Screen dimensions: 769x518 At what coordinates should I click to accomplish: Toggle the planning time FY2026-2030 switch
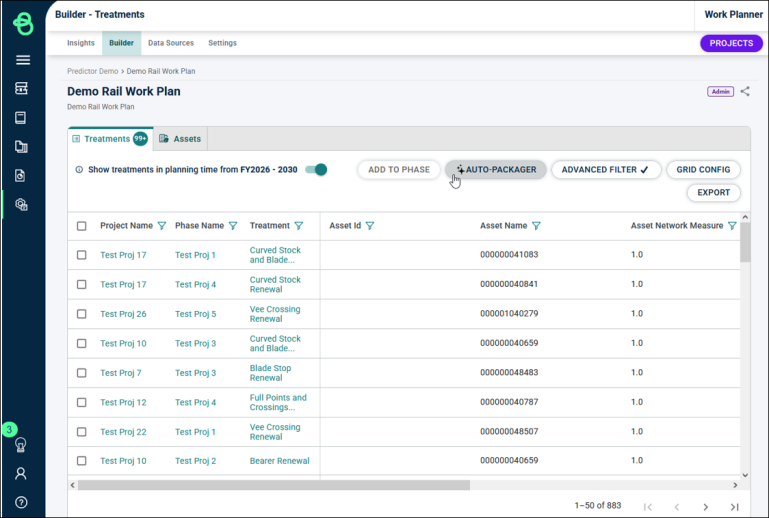coord(316,170)
